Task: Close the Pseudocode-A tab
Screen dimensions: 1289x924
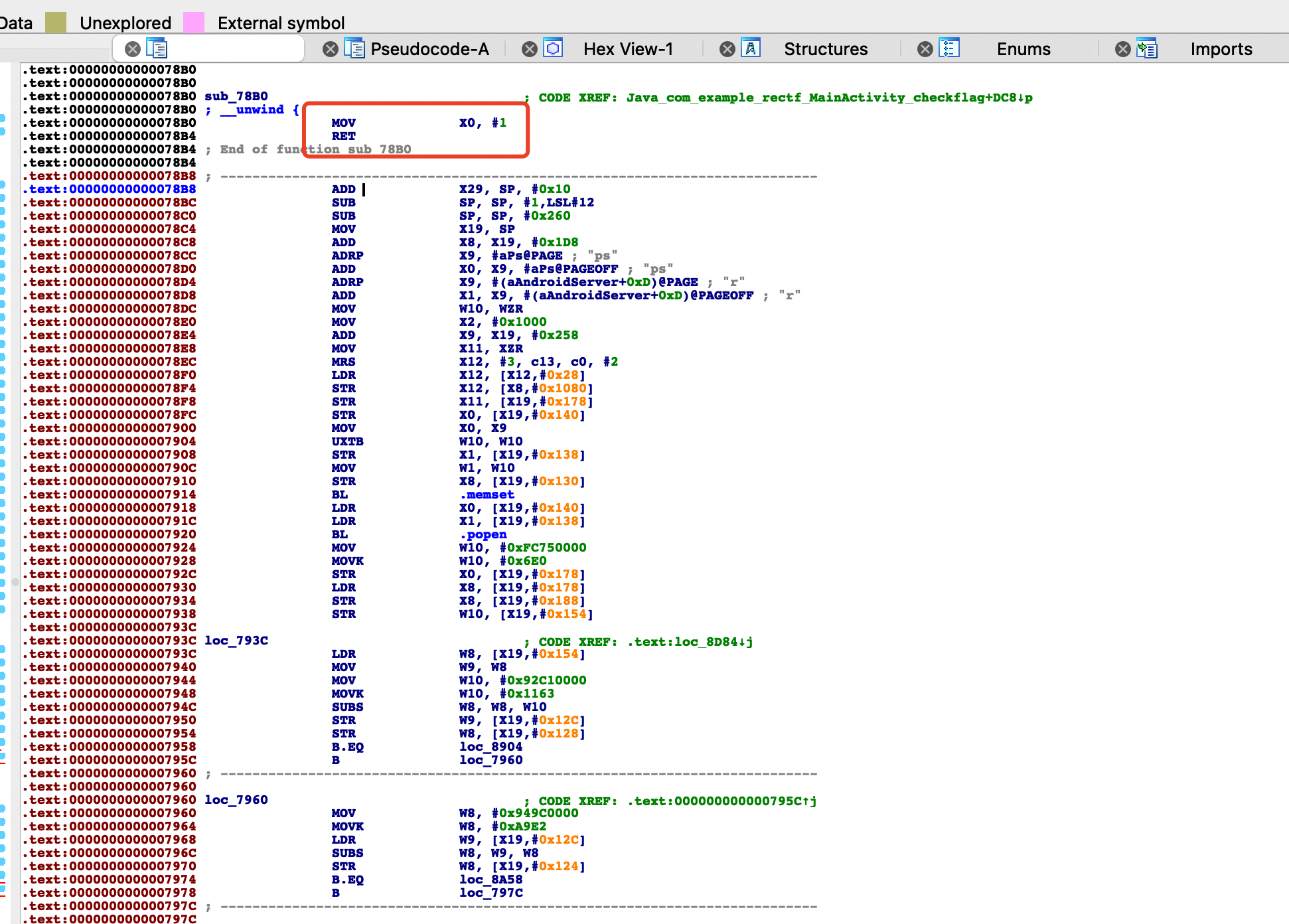Action: click(330, 49)
